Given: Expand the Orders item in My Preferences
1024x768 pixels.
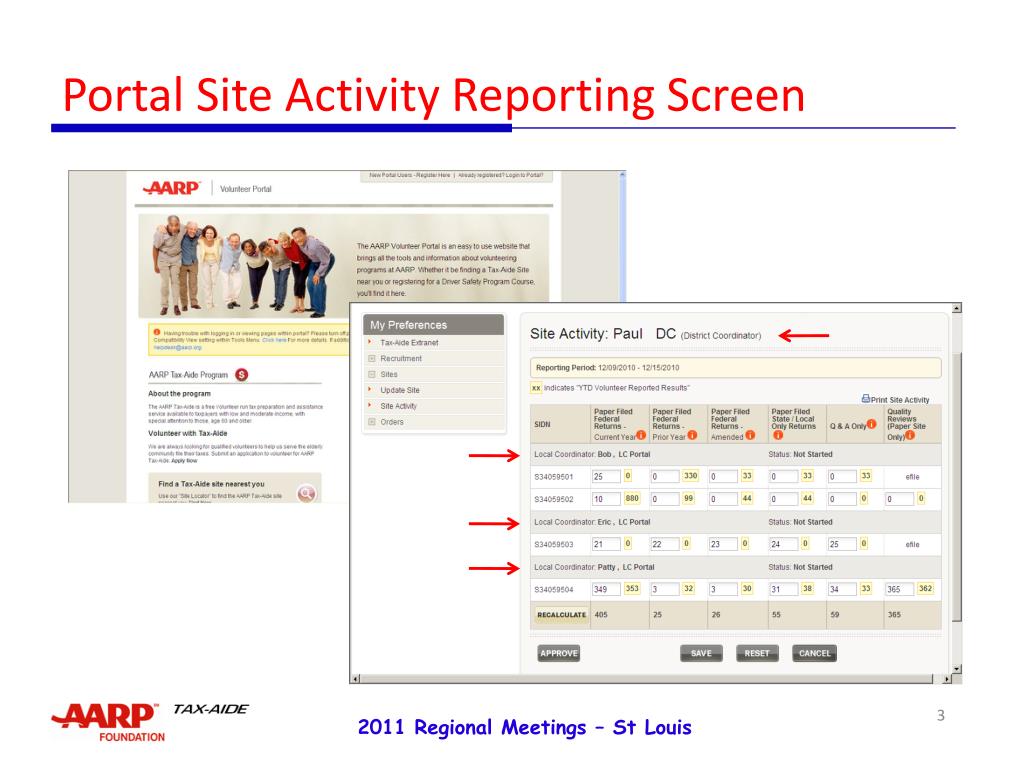Looking at the screenshot, I should click(372, 422).
